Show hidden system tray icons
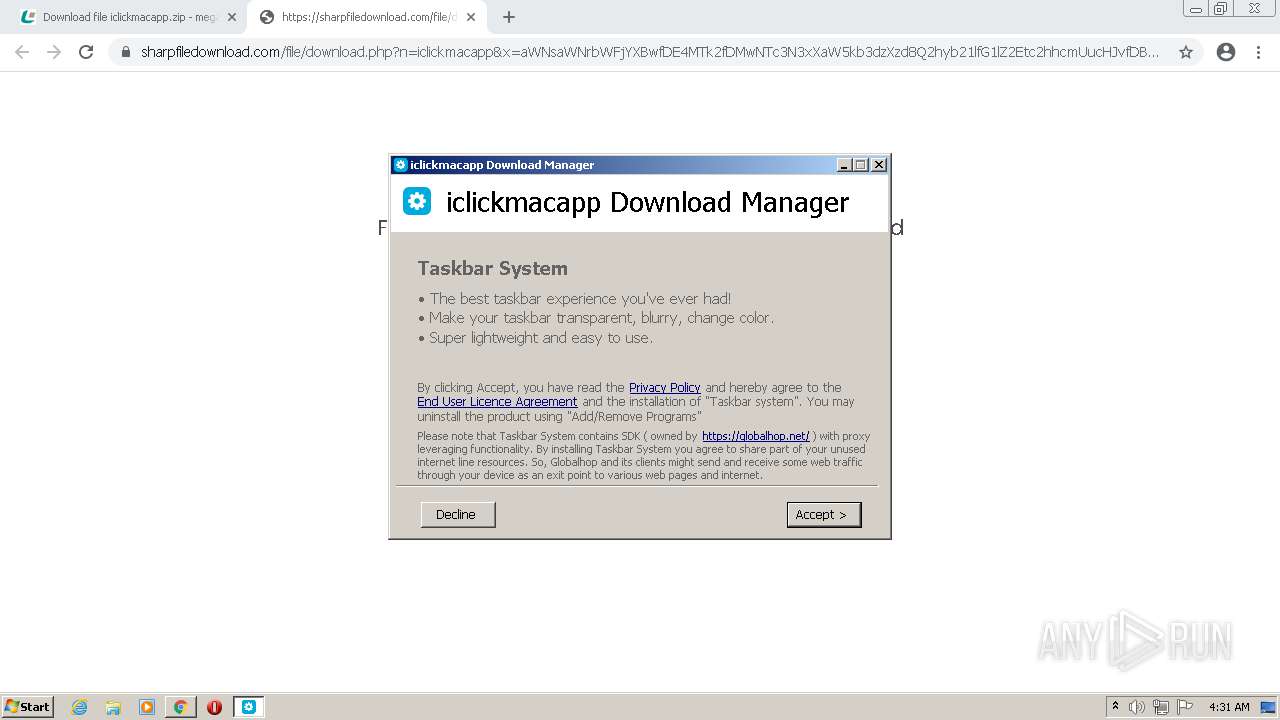1280x720 pixels. (1115, 706)
